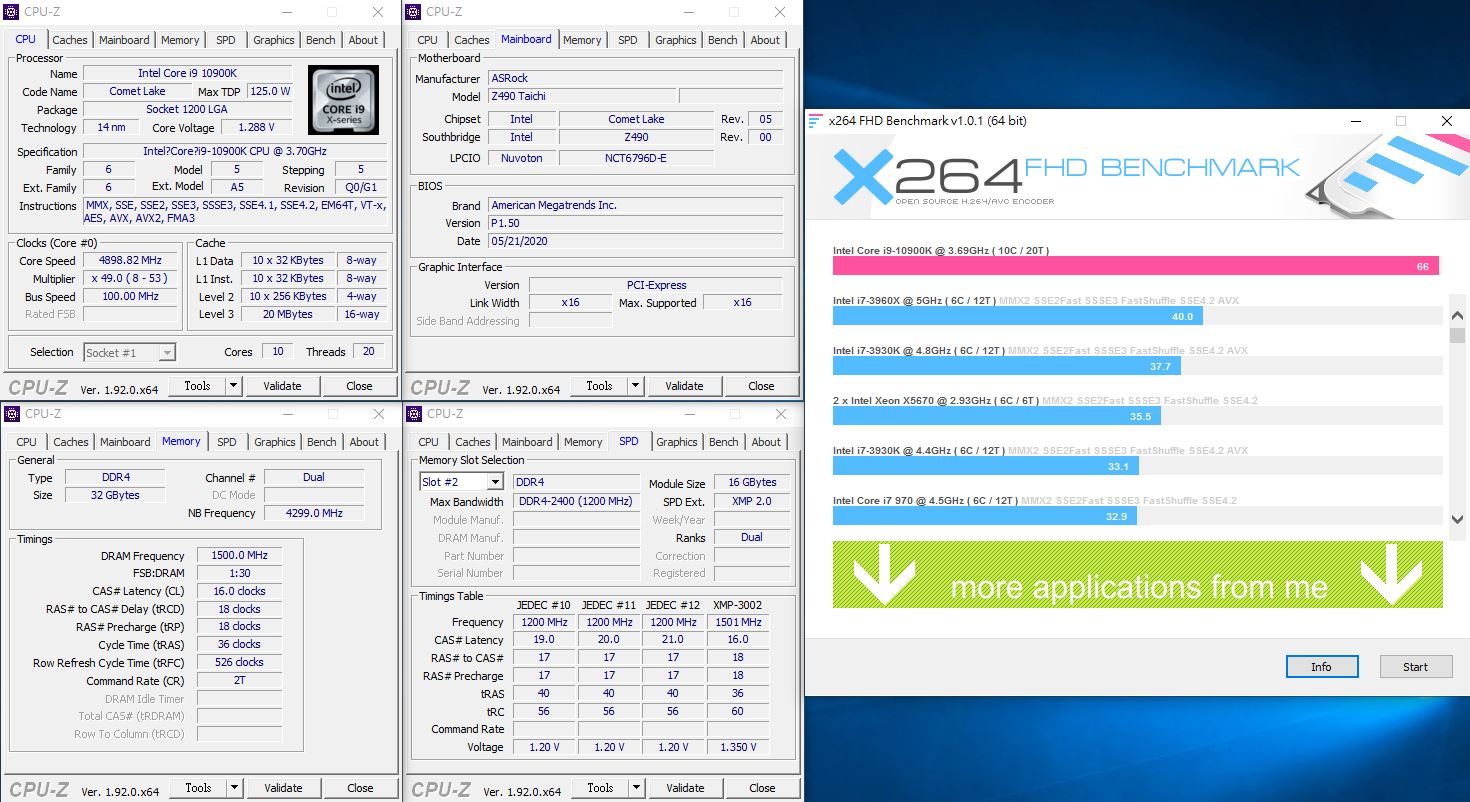Click the BIOS Date value '05/21/2020'
Image resolution: width=1470 pixels, height=802 pixels.
(x=635, y=241)
